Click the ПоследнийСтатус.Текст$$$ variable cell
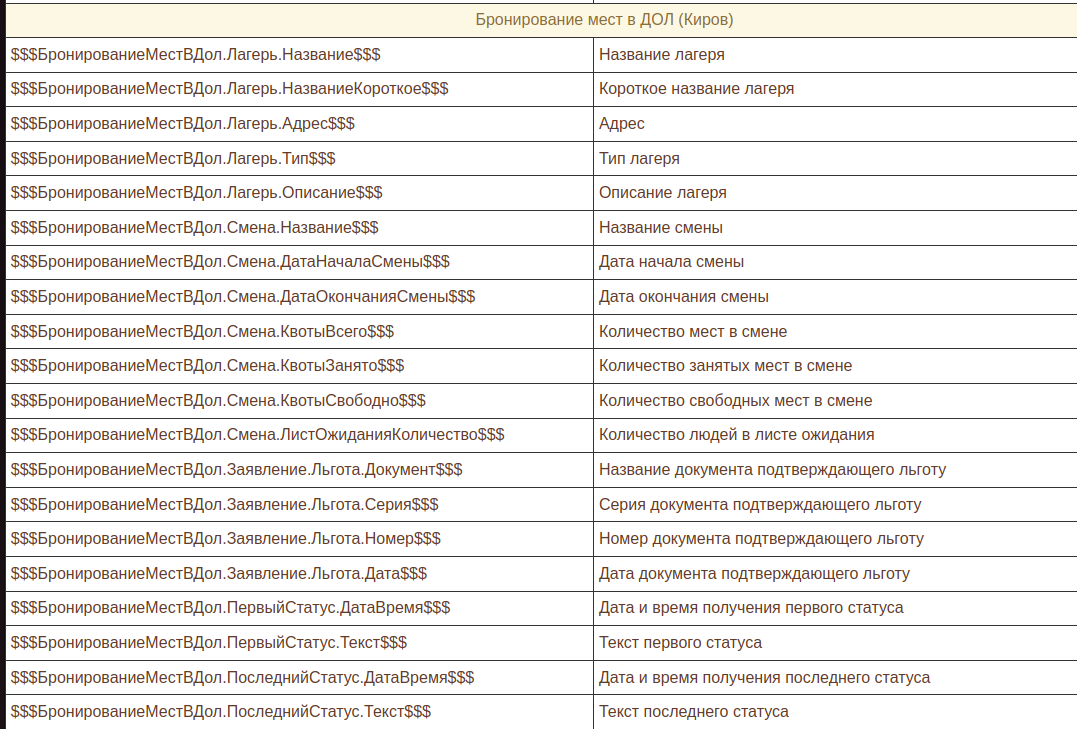Image resolution: width=1077 pixels, height=729 pixels. pos(220,712)
